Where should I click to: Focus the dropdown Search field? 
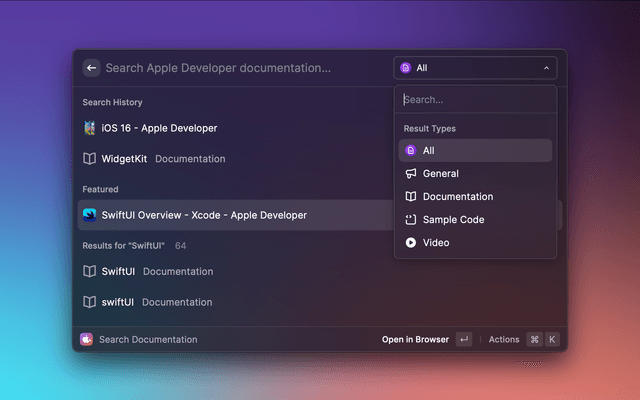click(x=475, y=100)
